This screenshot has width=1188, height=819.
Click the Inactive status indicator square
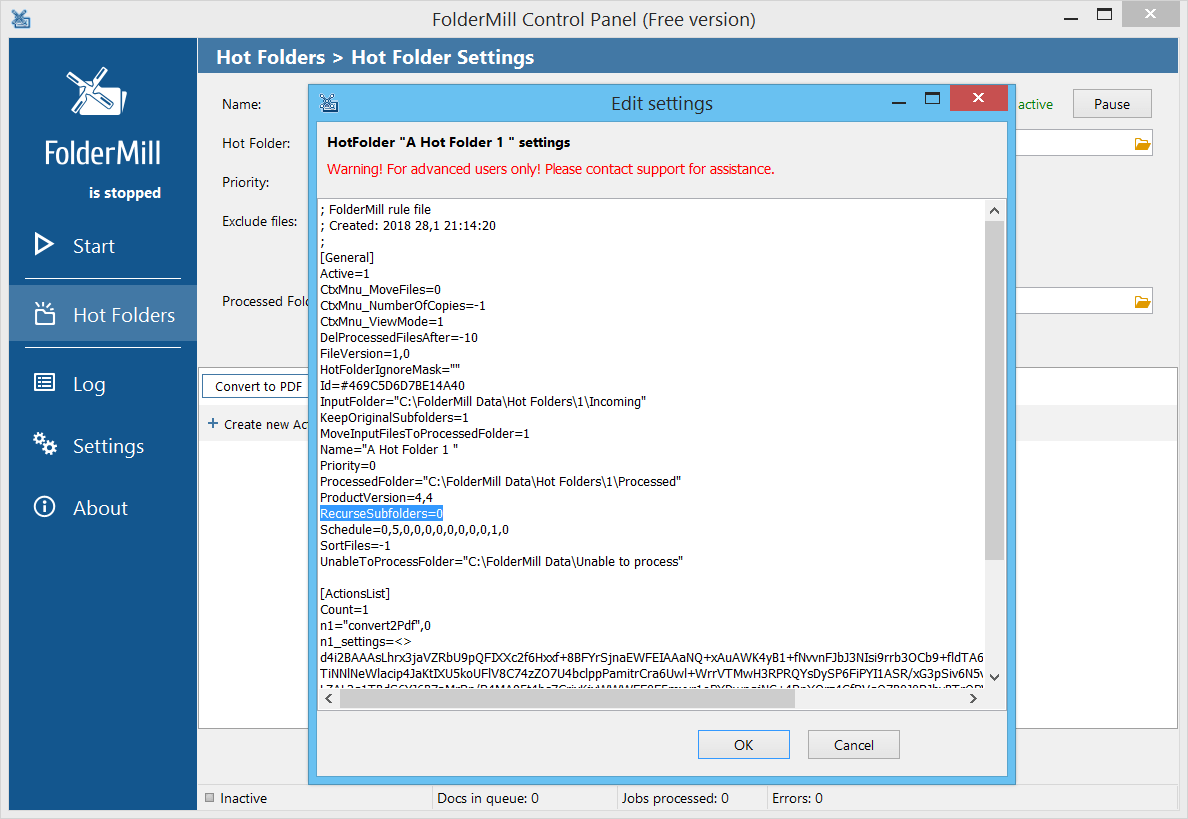click(210, 798)
